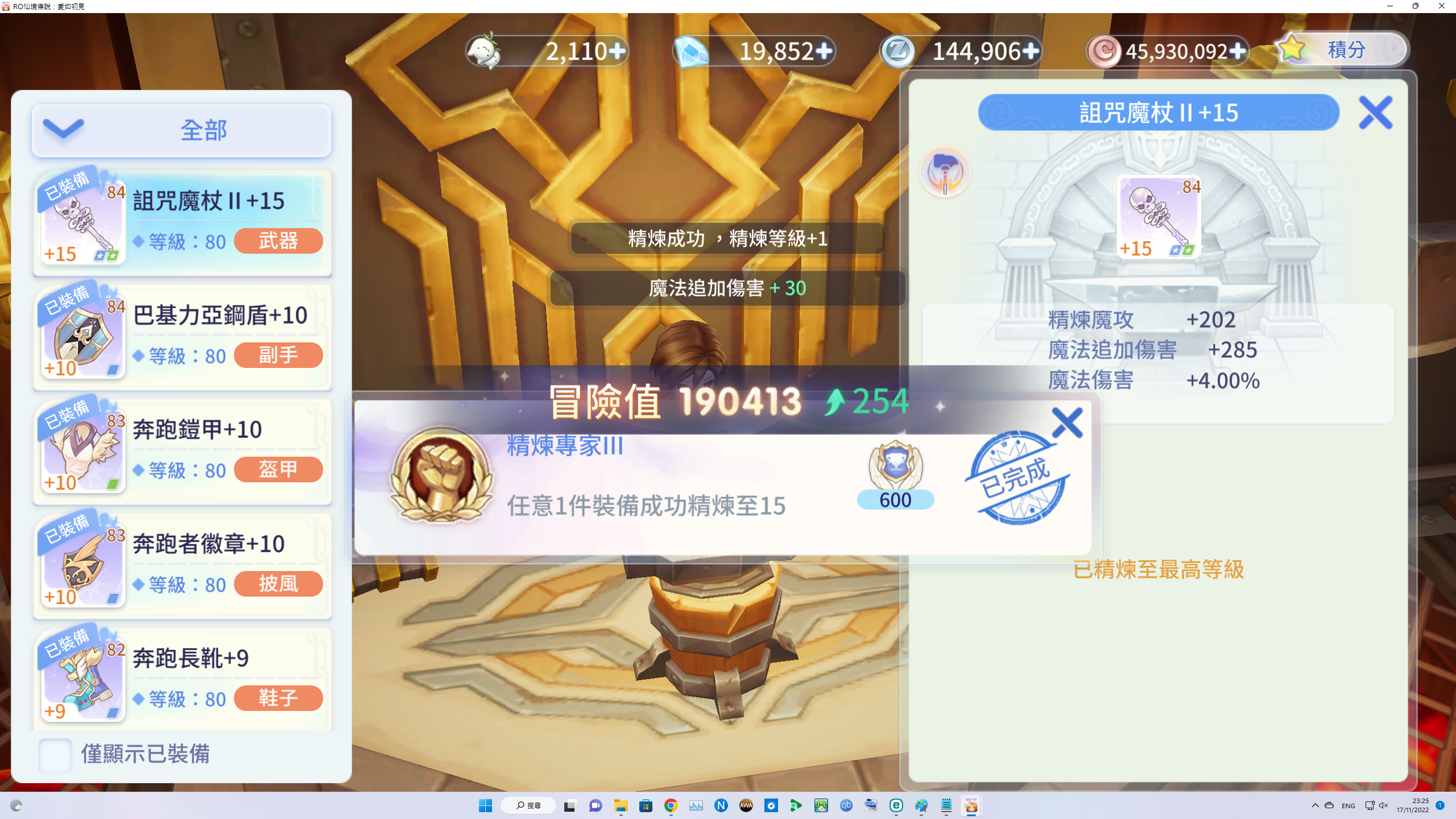Show hidden system tray icons
This screenshot has width=1456, height=819.
click(x=1315, y=805)
